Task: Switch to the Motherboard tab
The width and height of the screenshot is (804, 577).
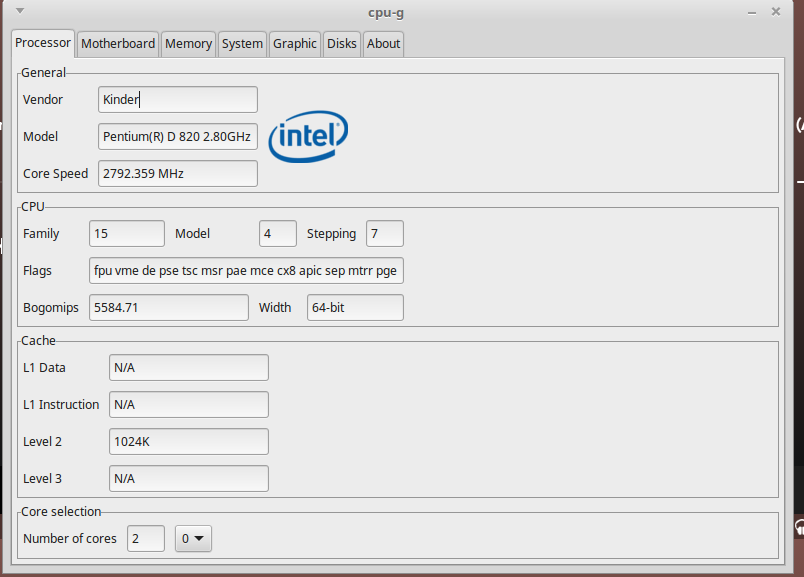Action: pyautogui.click(x=118, y=44)
